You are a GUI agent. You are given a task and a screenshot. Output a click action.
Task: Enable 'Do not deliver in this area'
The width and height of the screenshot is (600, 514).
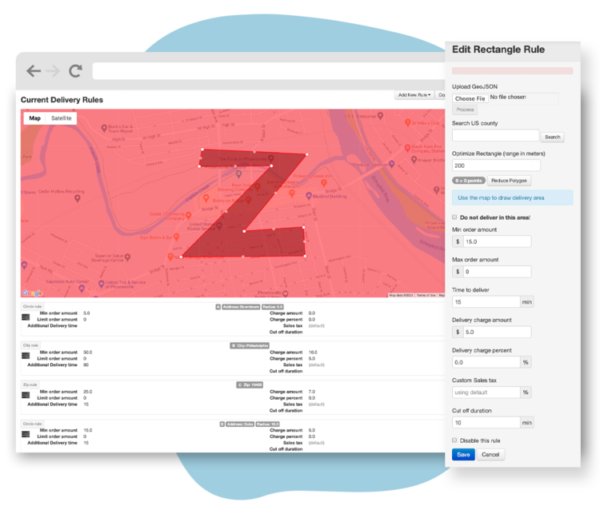[456, 217]
